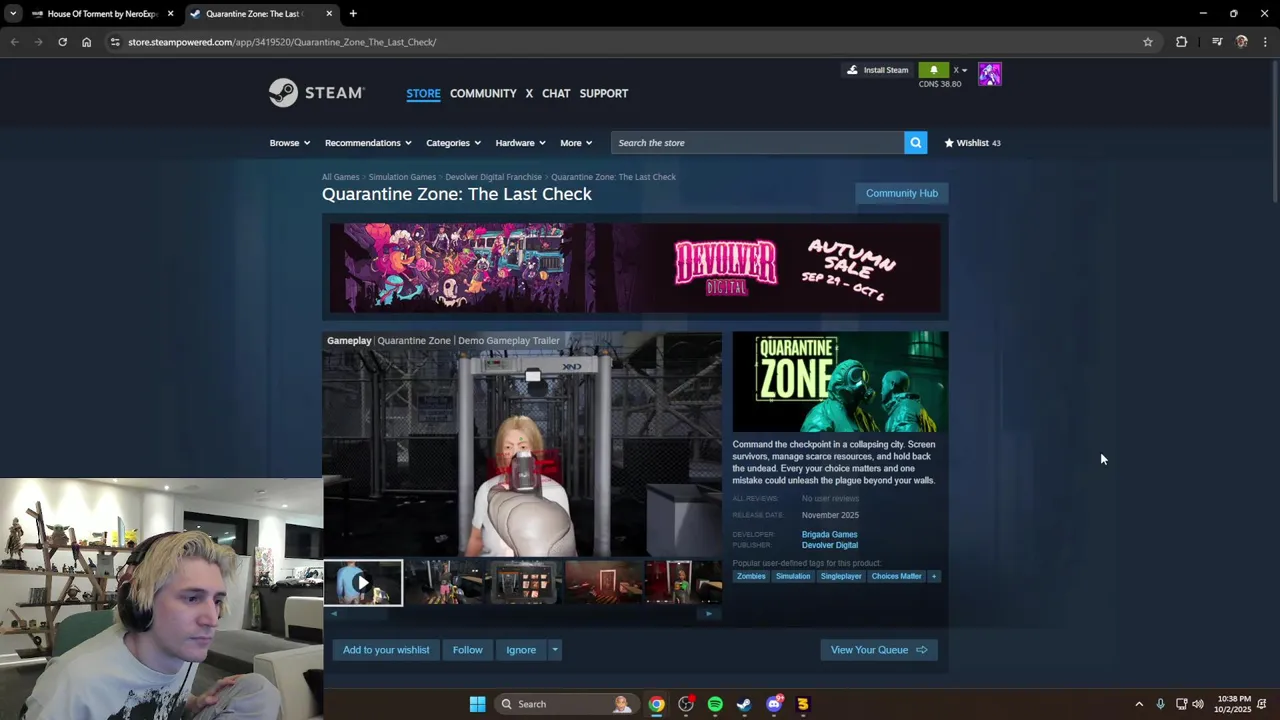Image resolution: width=1280 pixels, height=720 pixels.
Task: Open the Wishlist 43 link
Action: (x=972, y=143)
